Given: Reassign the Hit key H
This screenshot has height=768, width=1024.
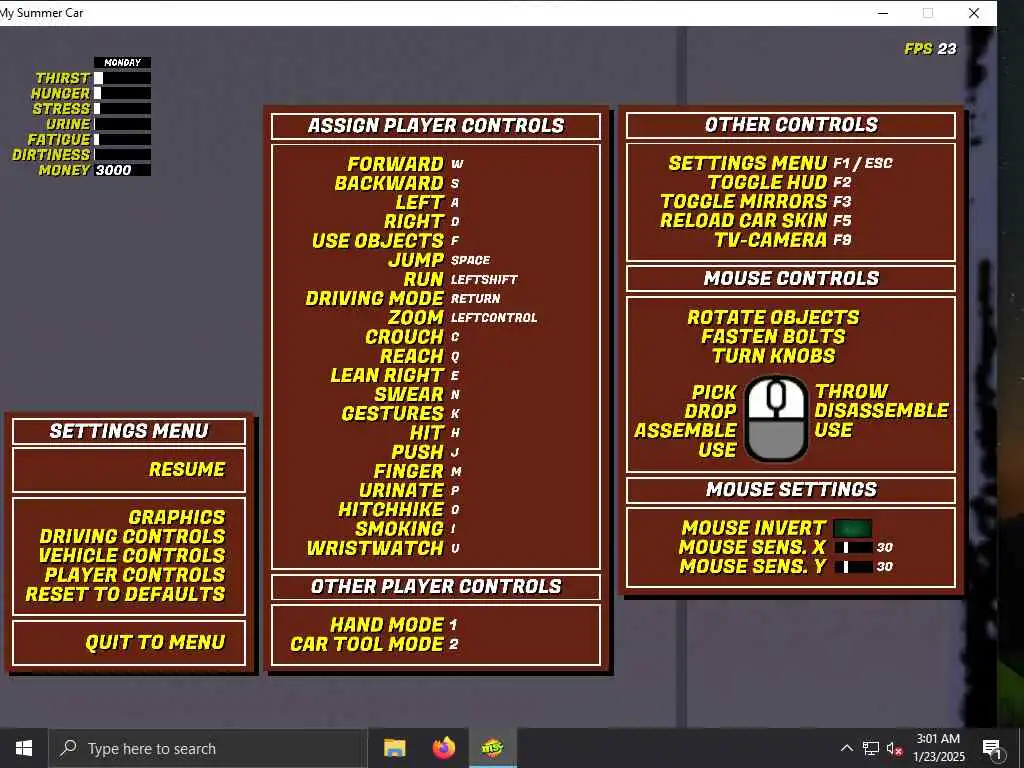Looking at the screenshot, I should (455, 432).
